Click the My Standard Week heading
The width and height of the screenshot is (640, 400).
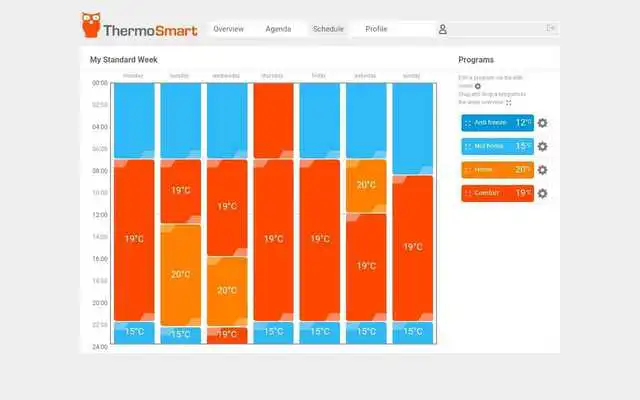pyautogui.click(x=124, y=60)
